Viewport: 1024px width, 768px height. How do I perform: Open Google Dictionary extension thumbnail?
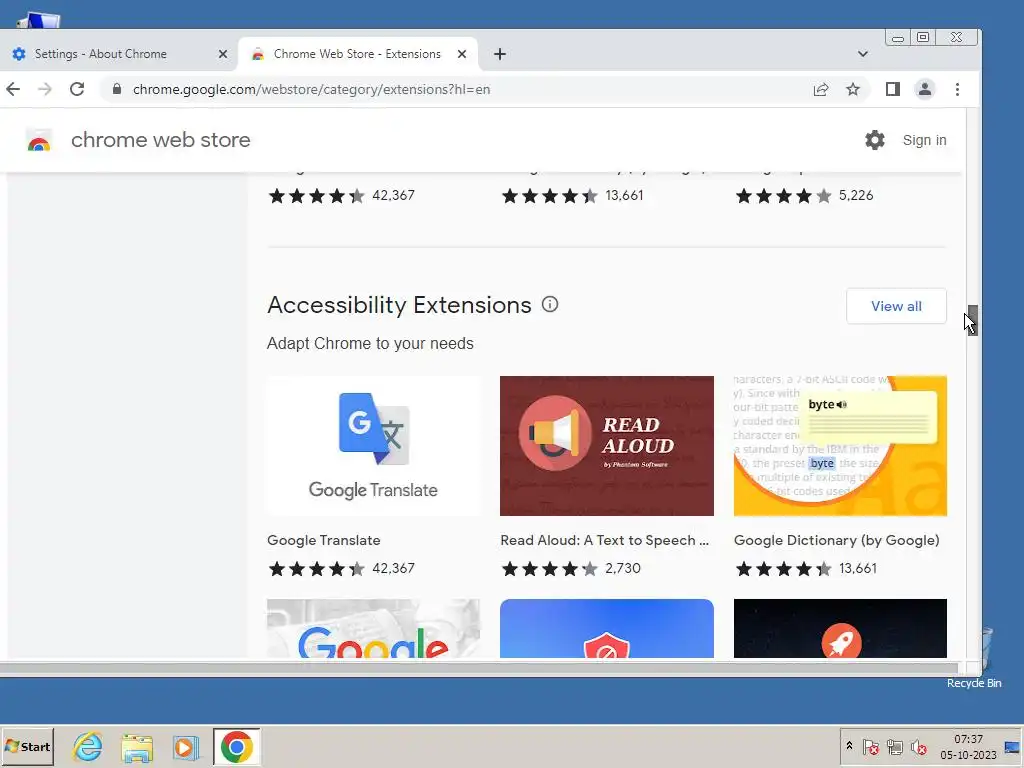pos(840,446)
